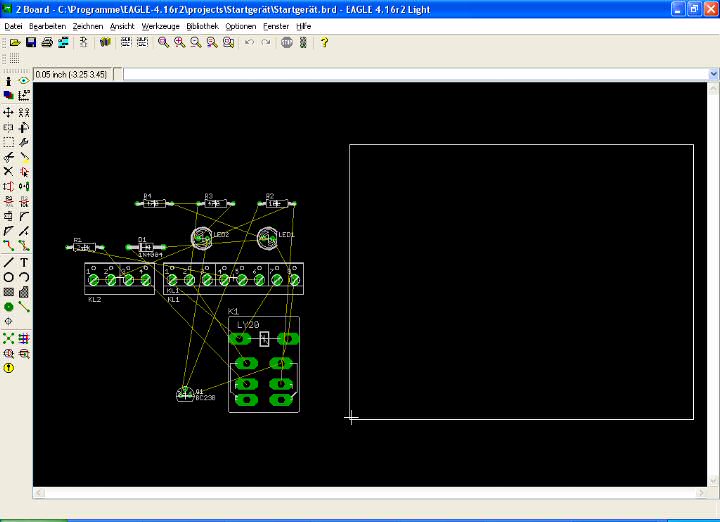This screenshot has width=720, height=522.
Task: Click the traffic light Go icon
Action: click(303, 43)
